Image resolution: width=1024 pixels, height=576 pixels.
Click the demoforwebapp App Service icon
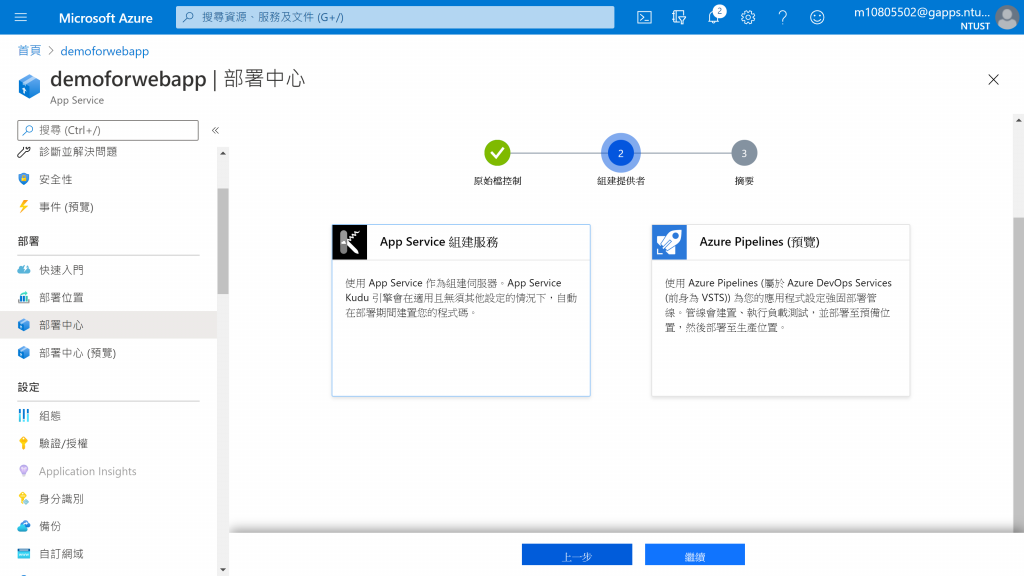[29, 86]
